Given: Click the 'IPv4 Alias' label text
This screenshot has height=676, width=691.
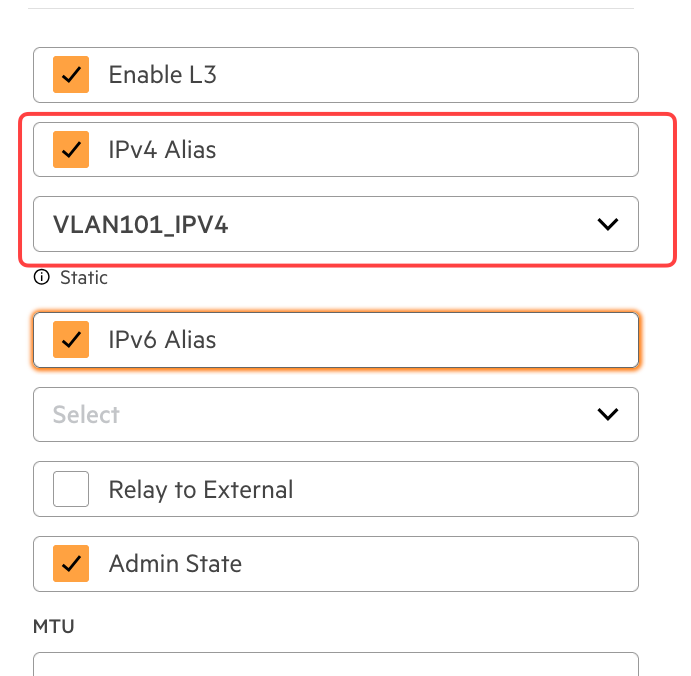Looking at the screenshot, I should (162, 150).
